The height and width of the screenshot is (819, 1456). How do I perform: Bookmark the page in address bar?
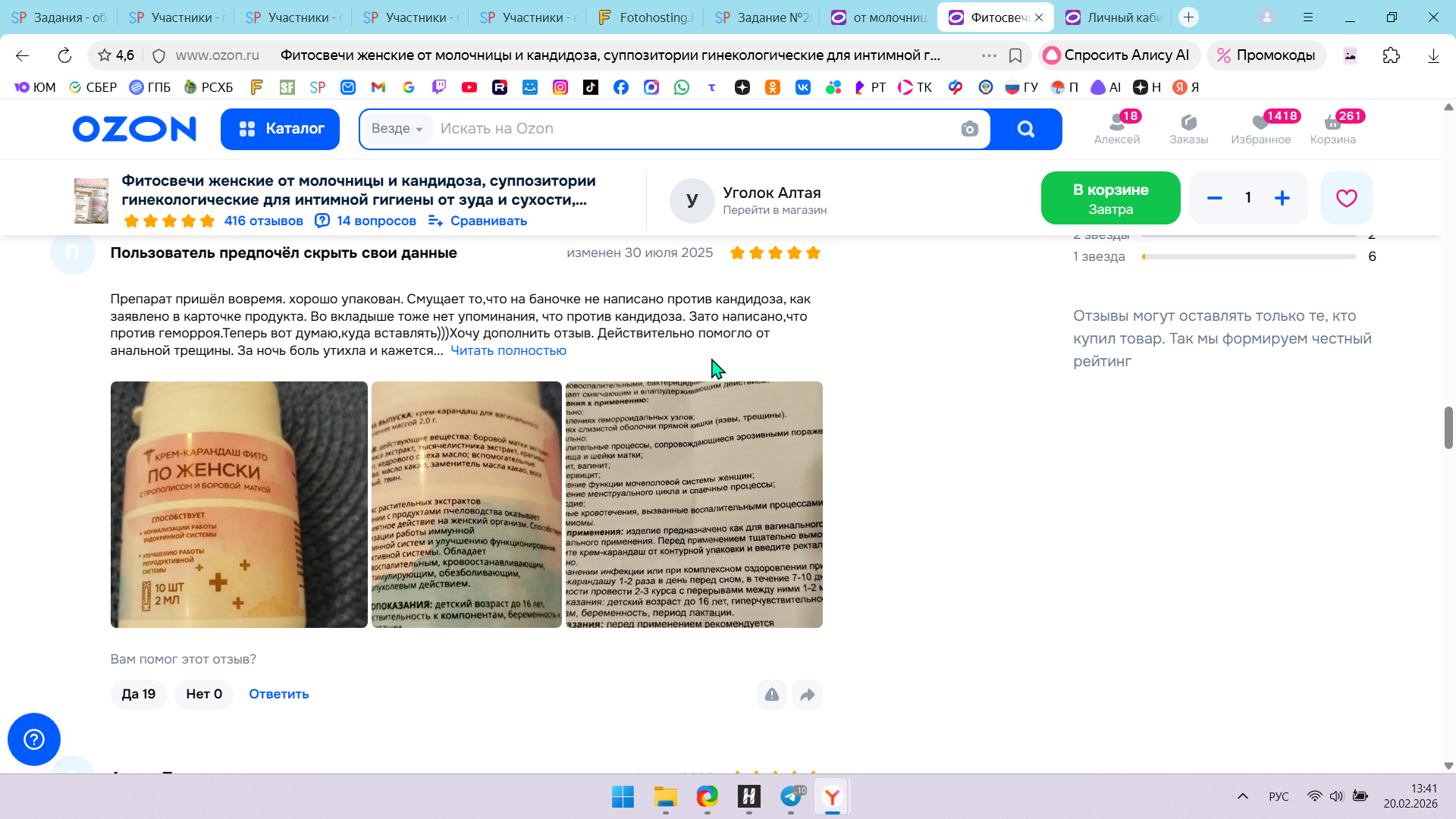click(x=1015, y=55)
